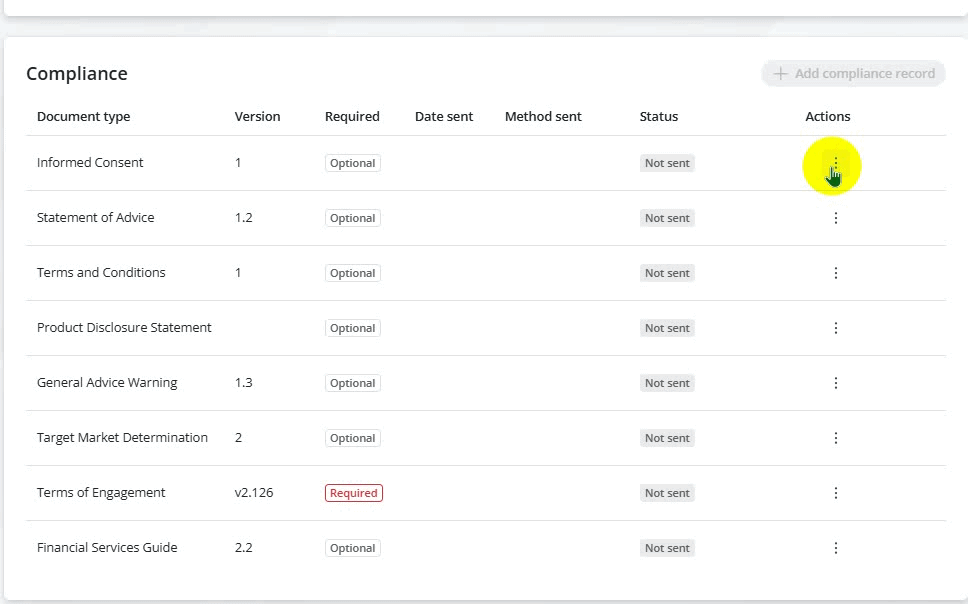Click the Date sent column header
This screenshot has height=604, width=968.
pos(443,116)
